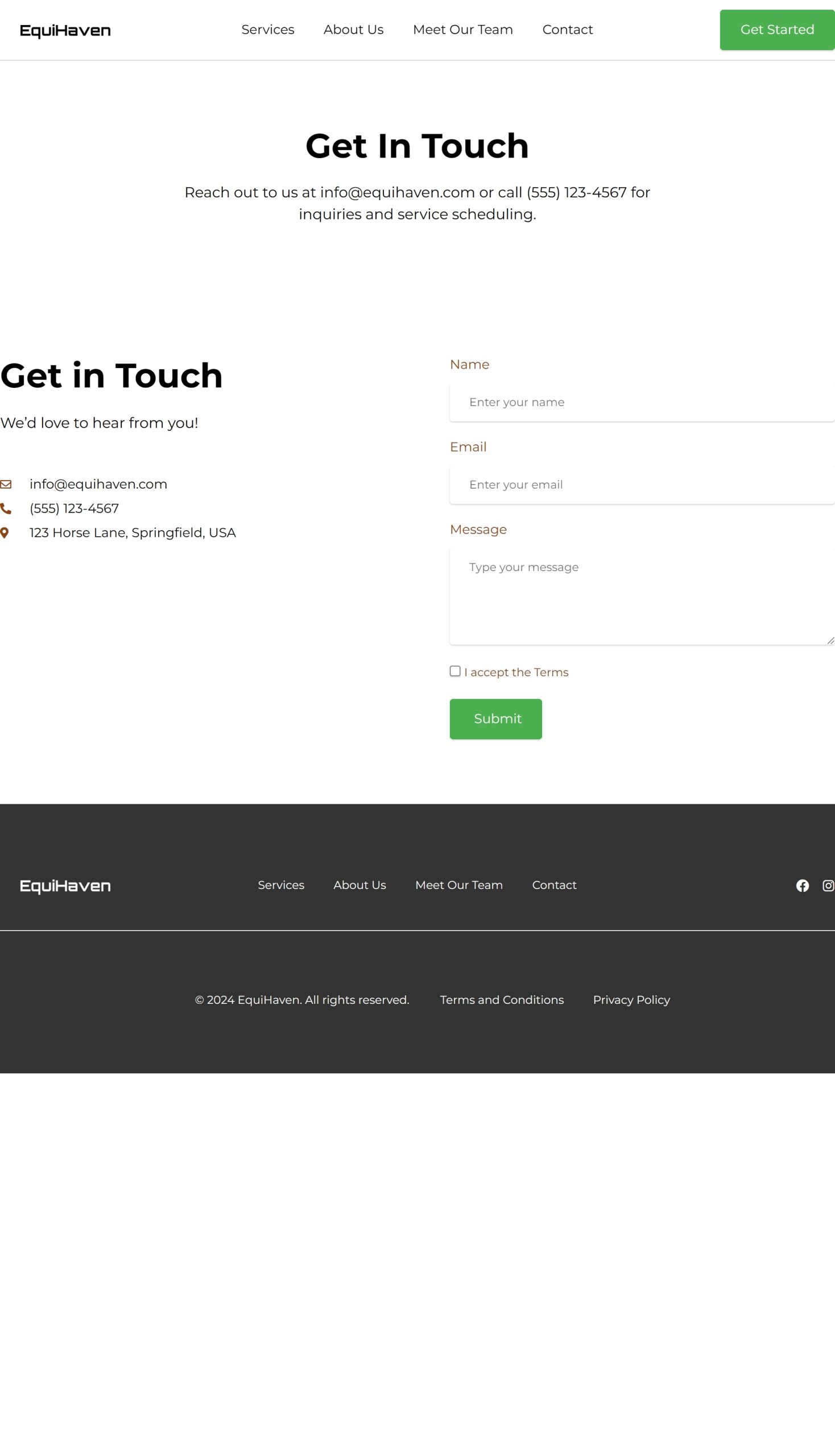The image size is (835, 1456).
Task: Open the Facebook icon in footer
Action: coord(803,886)
